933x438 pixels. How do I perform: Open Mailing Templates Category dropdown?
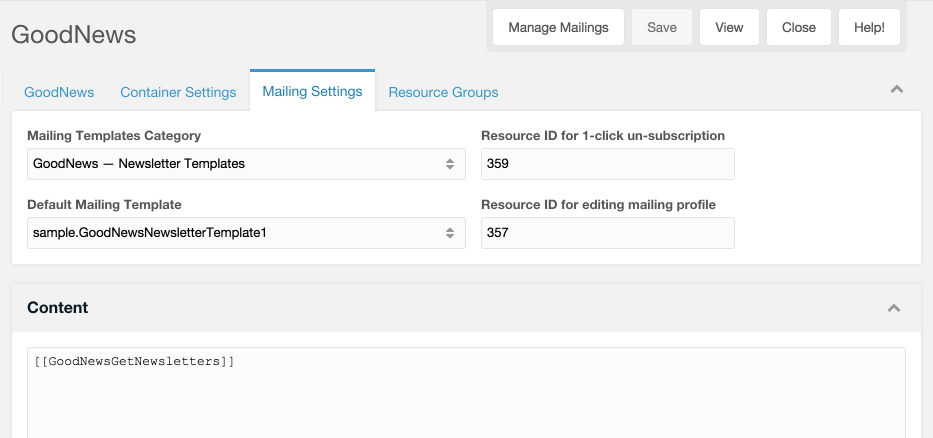click(x=246, y=164)
